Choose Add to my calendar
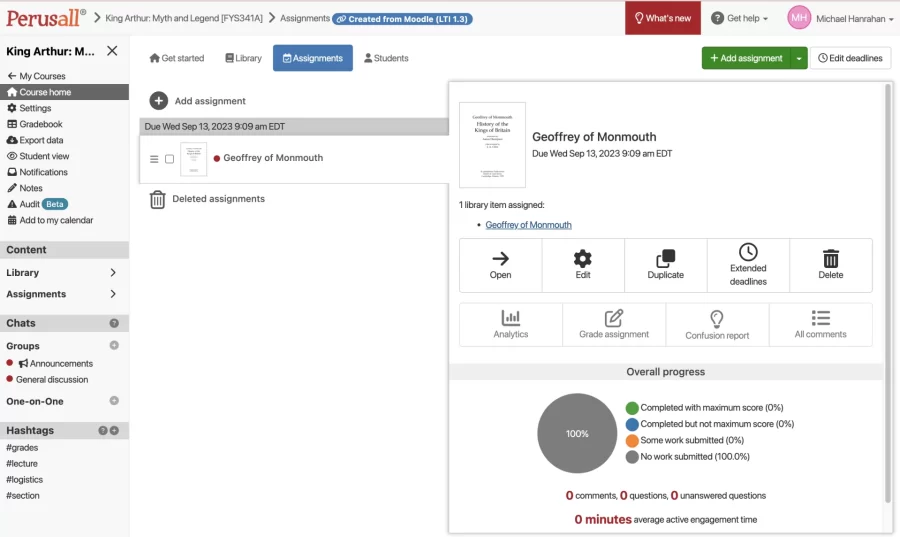This screenshot has height=537, width=900. click(x=50, y=220)
